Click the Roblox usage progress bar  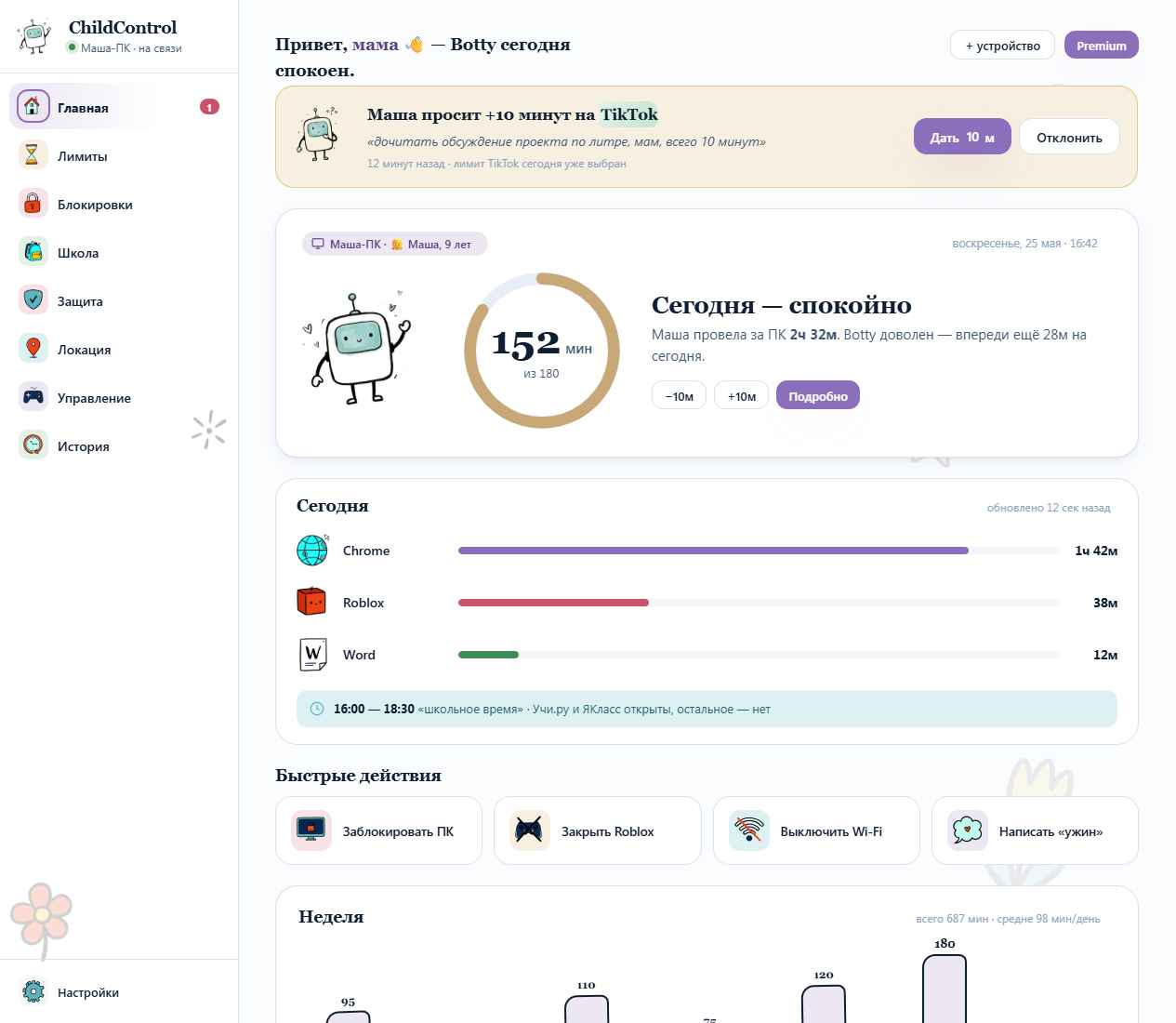click(x=759, y=603)
